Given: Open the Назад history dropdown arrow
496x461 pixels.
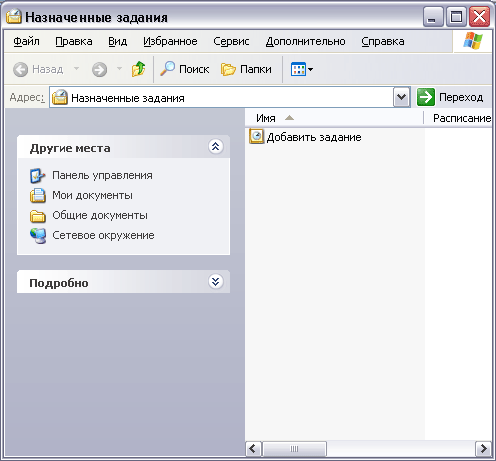Looking at the screenshot, I should pyautogui.click(x=76, y=69).
